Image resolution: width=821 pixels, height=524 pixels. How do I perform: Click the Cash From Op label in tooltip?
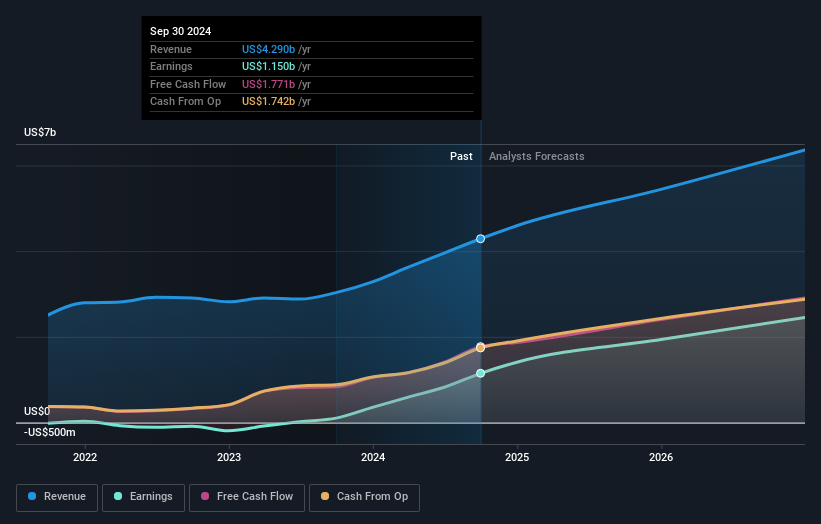pos(185,102)
